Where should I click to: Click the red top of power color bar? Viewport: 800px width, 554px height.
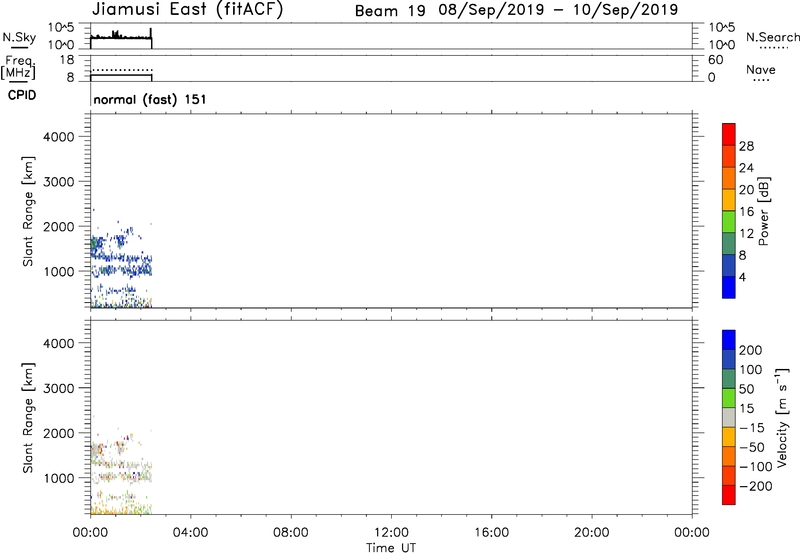729,134
